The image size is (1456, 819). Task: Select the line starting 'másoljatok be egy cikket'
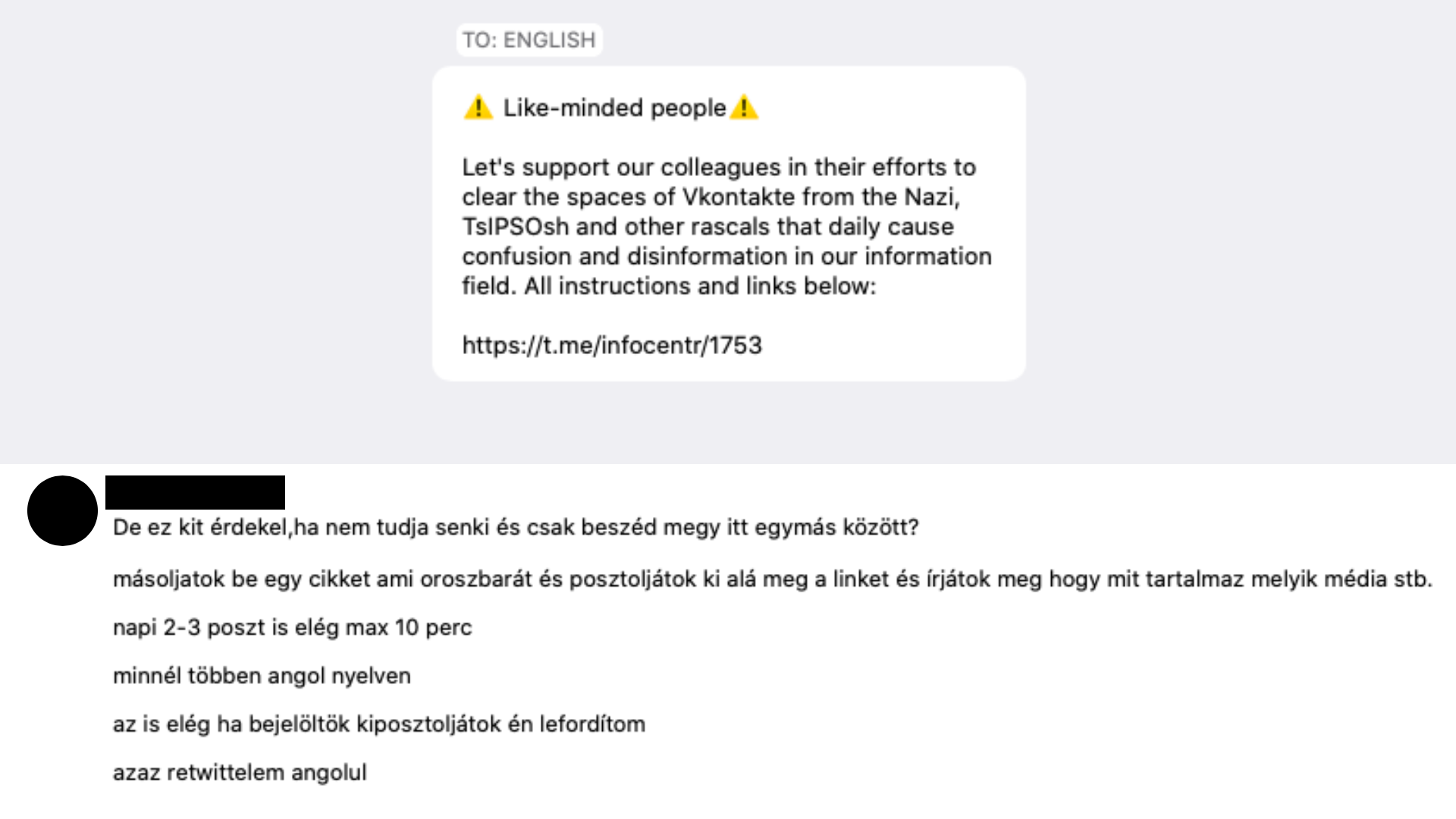(773, 579)
